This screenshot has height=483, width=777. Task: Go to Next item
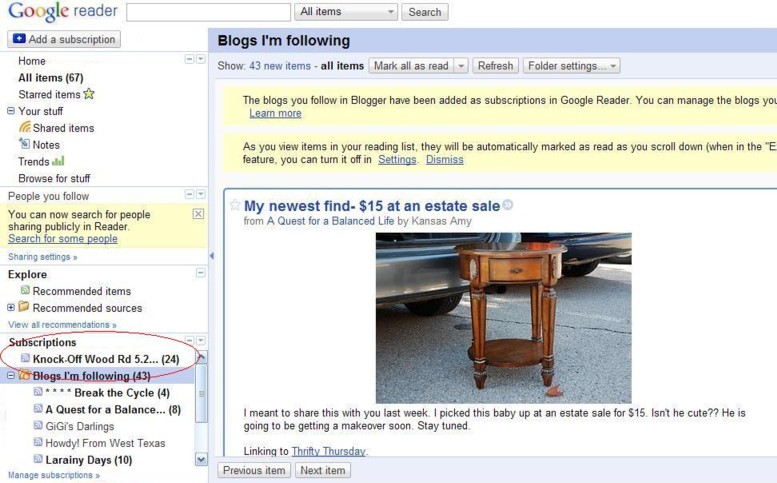click(323, 470)
